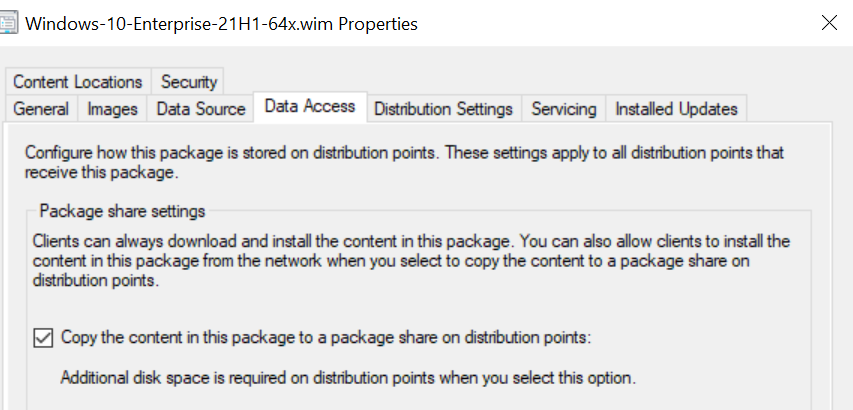Click blank tab strip area right of Security
Viewport: 853px width, 410px height.
point(522,82)
